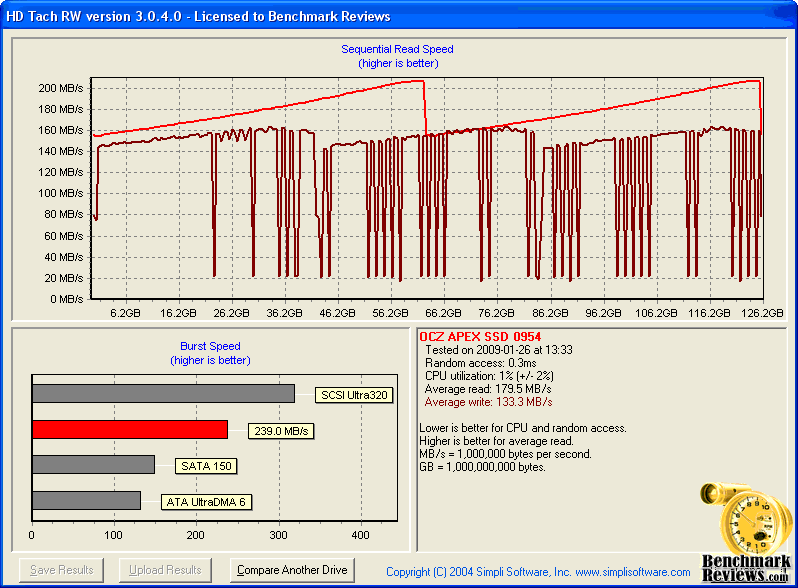The width and height of the screenshot is (798, 588).
Task: Click the Average write: 133.3 MB/s line
Action: (x=489, y=402)
